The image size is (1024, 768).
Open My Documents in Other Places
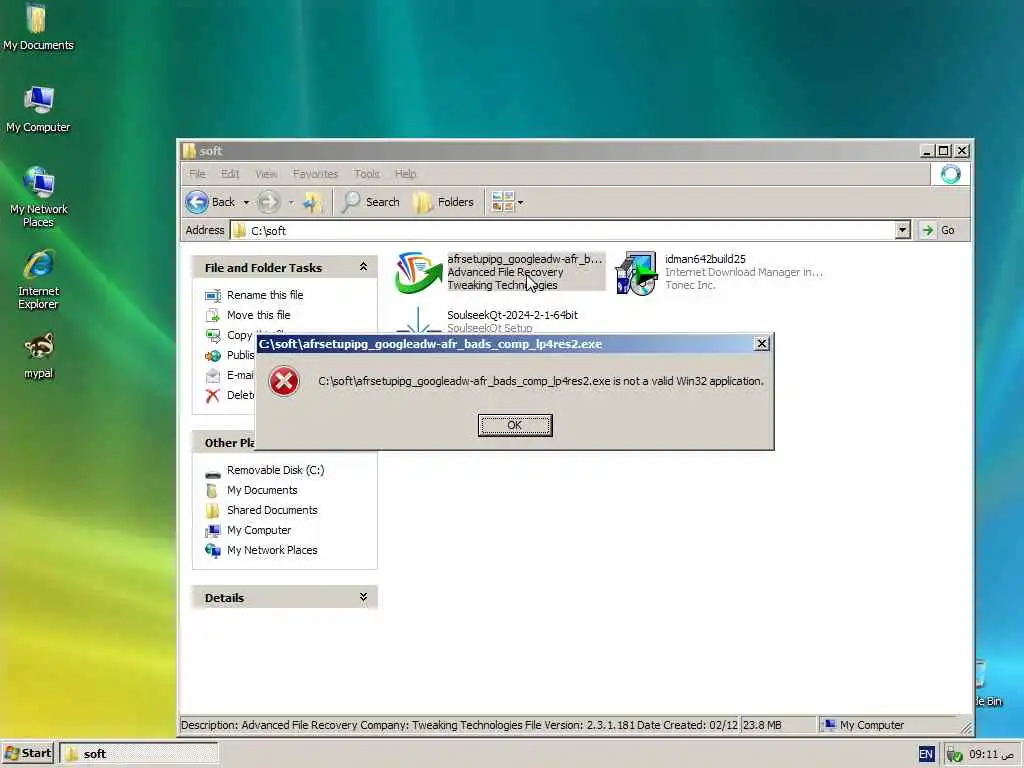pyautogui.click(x=262, y=490)
